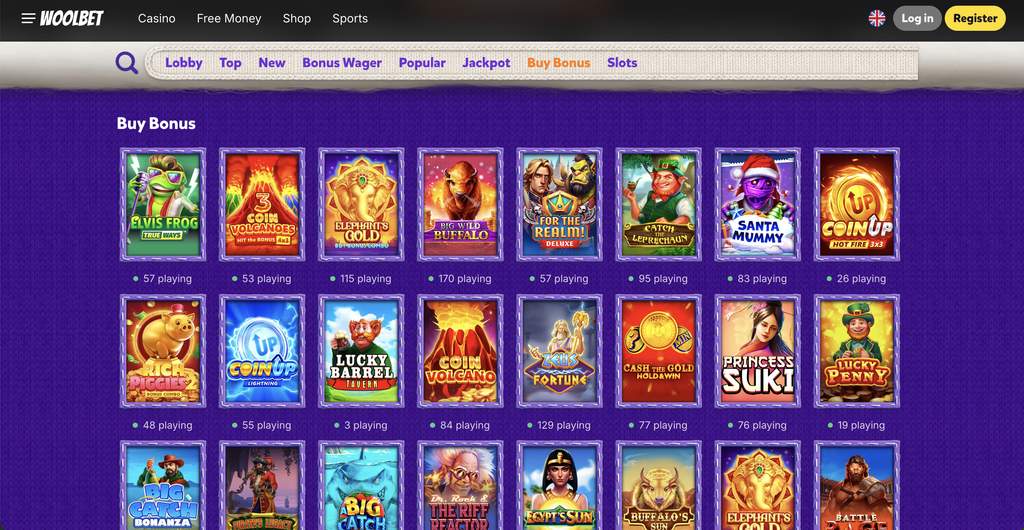Play Dr. Rock & The Riff Reactor
1024x530 pixels.
460,486
